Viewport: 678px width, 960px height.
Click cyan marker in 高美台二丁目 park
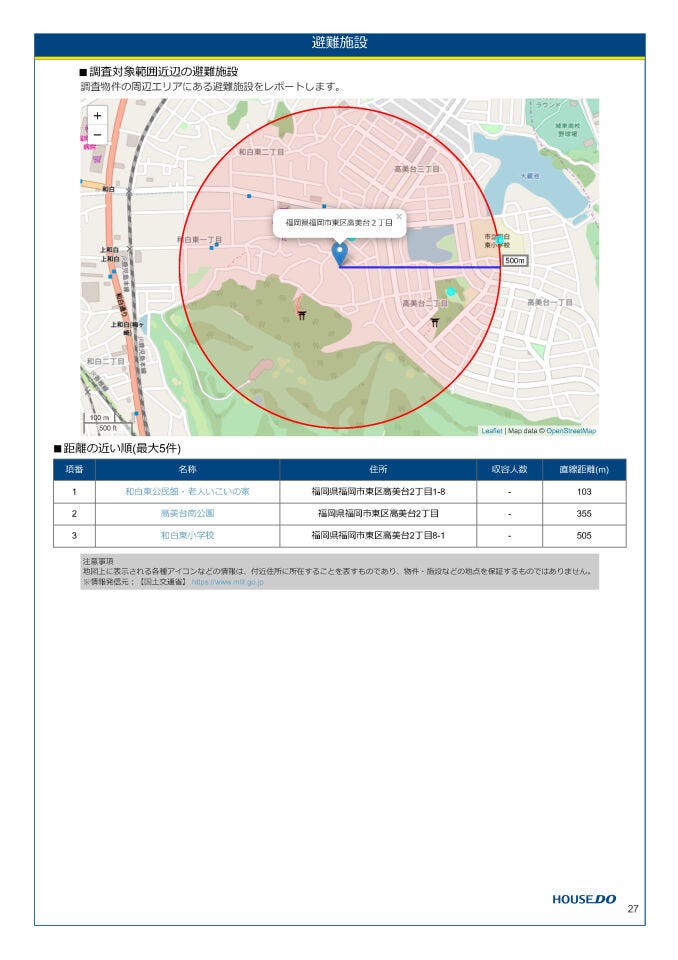[x=450, y=291]
